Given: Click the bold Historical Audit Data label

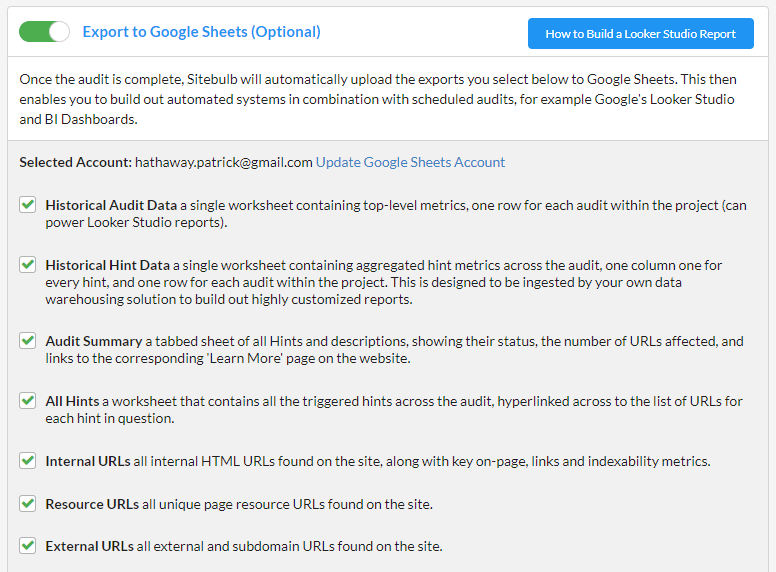Looking at the screenshot, I should [x=111, y=205].
